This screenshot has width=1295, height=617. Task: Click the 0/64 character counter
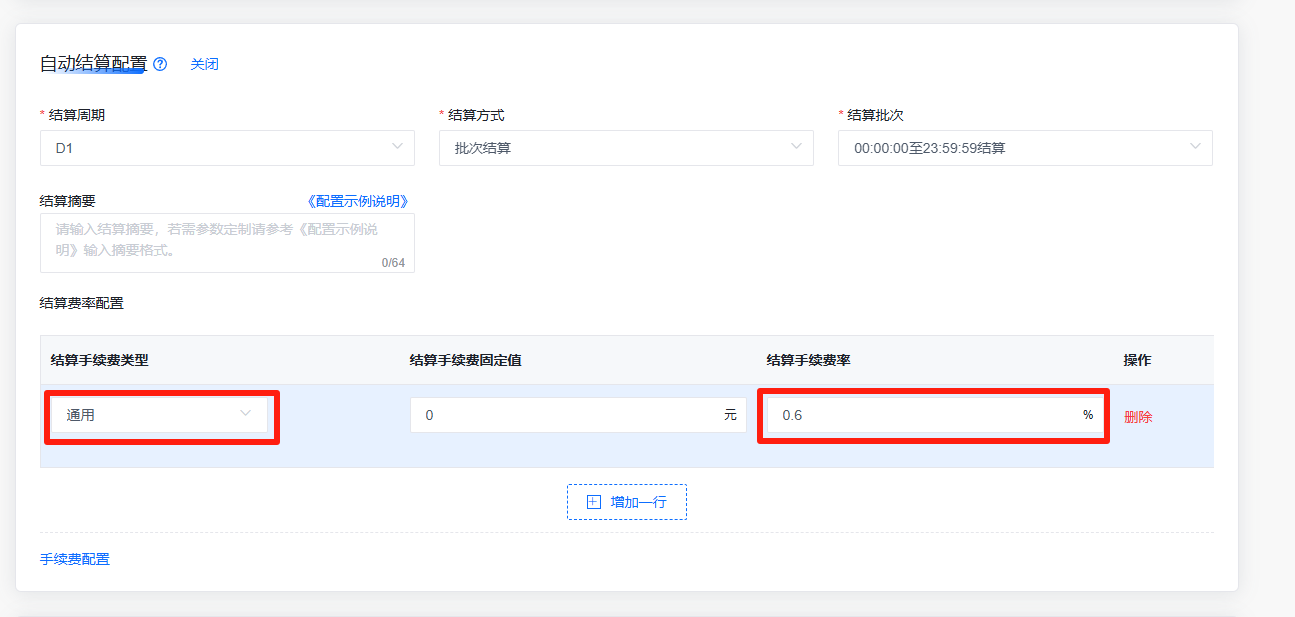click(393, 263)
